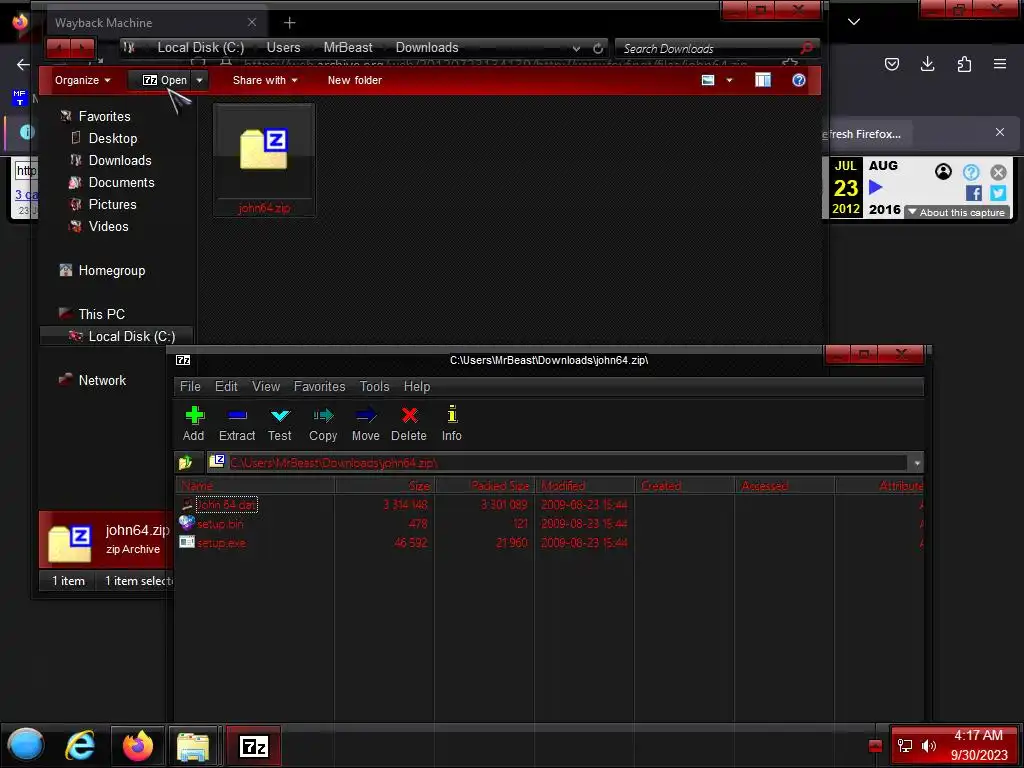Open the Favorites menu in 7-Zip
This screenshot has width=1024, height=768.
pos(319,387)
